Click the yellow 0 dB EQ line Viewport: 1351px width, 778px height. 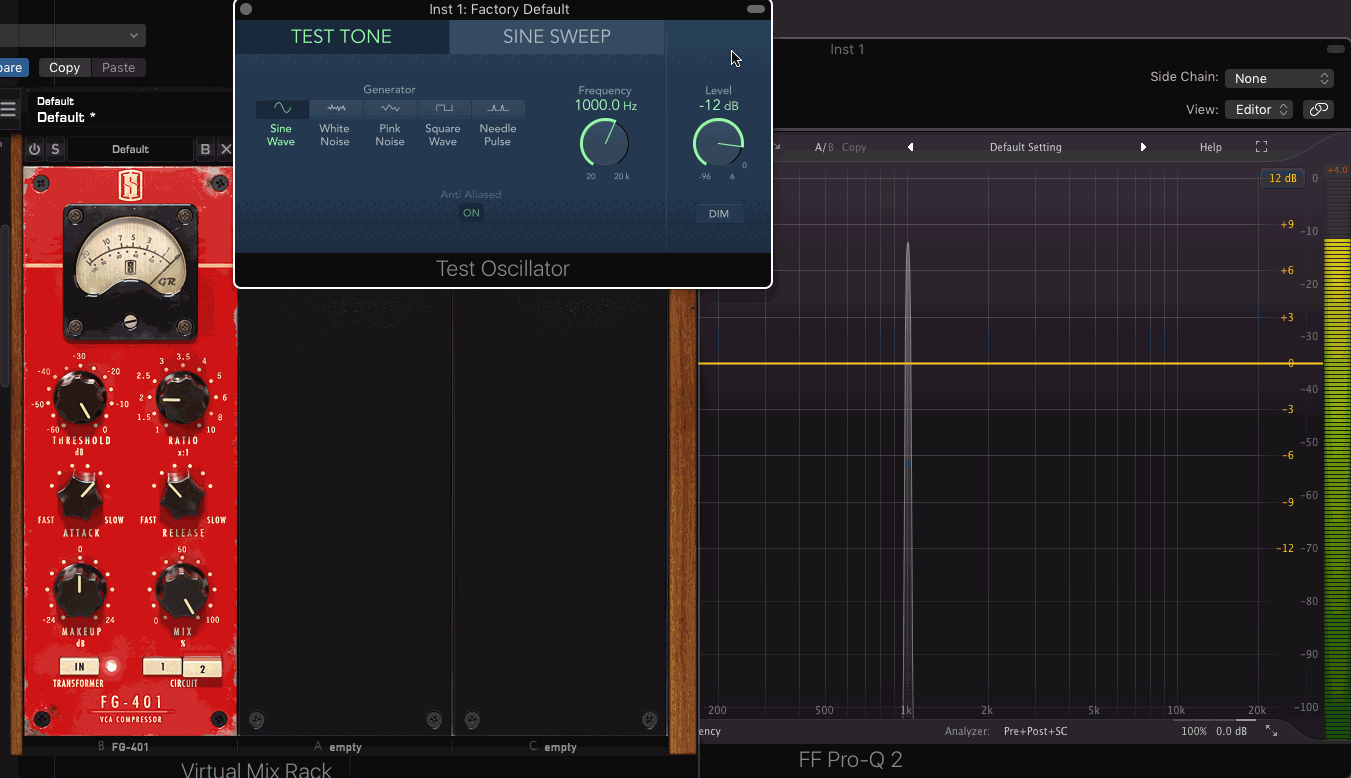pyautogui.click(x=1010, y=363)
